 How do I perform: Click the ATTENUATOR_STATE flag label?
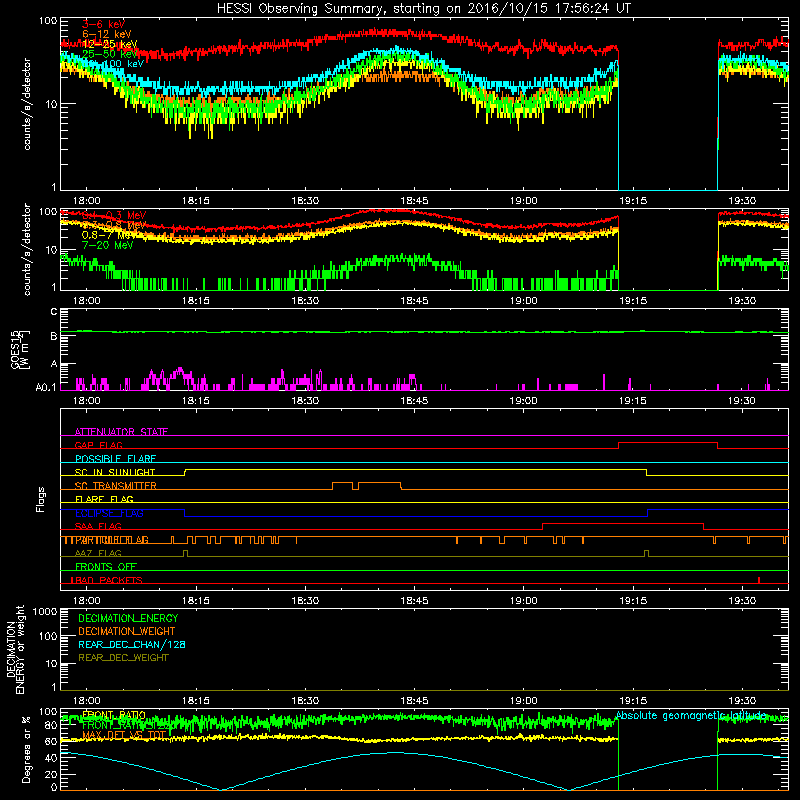pyautogui.click(x=121, y=432)
